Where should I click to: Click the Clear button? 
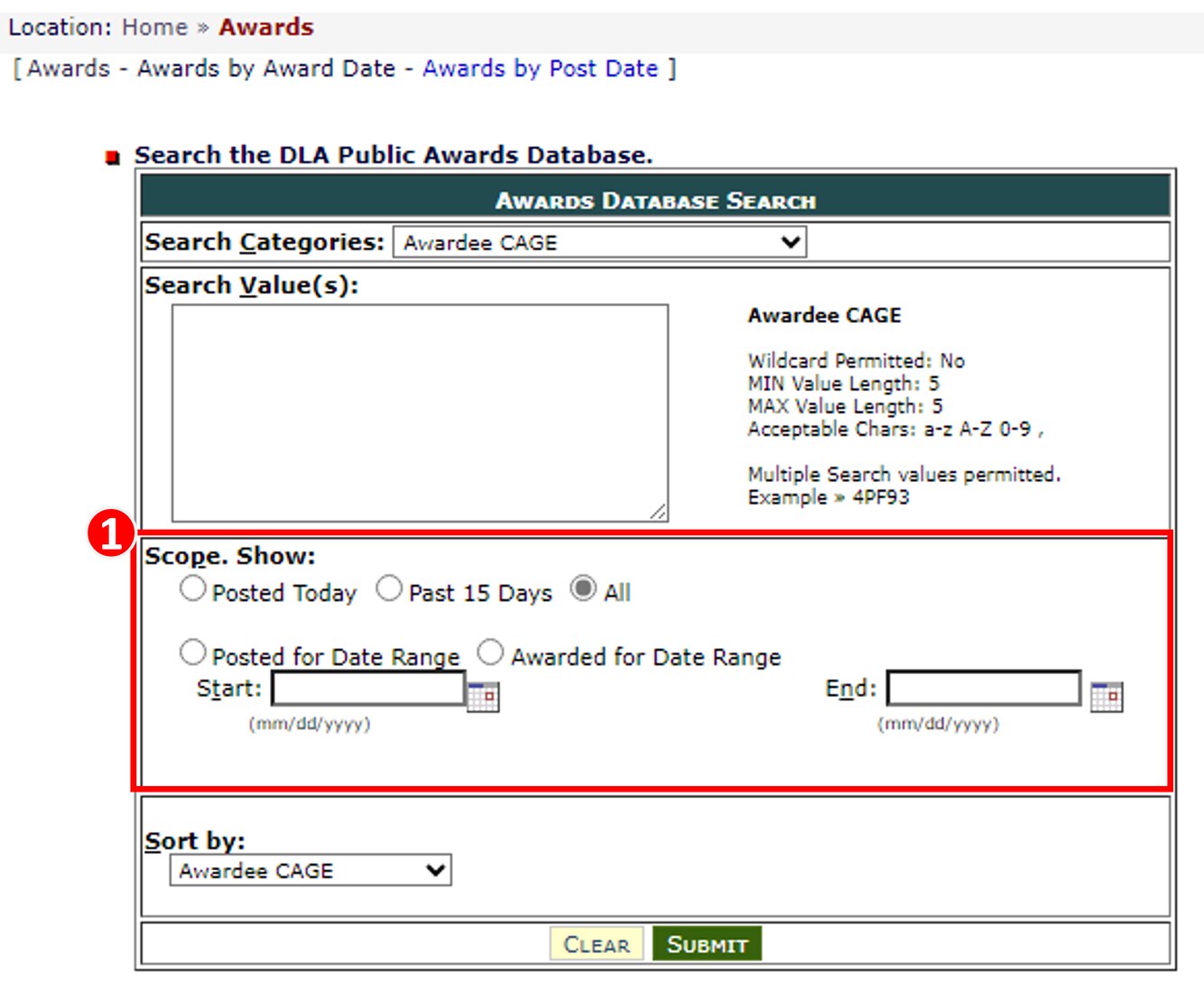(x=596, y=944)
